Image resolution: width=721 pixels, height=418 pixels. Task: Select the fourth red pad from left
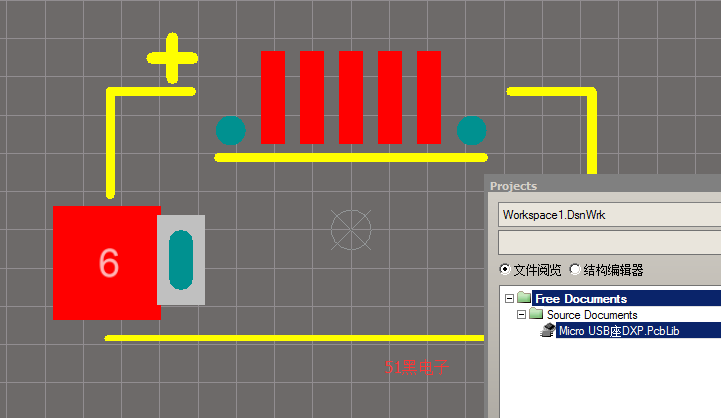(390, 97)
